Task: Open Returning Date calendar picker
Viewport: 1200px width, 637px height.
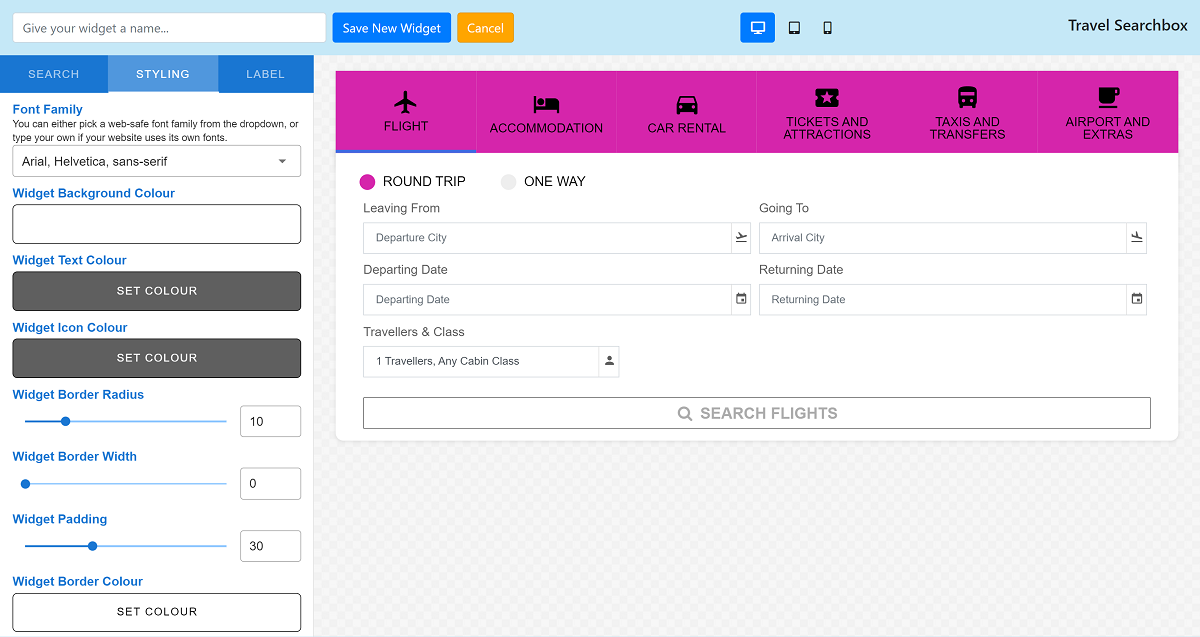Action: (x=1137, y=299)
